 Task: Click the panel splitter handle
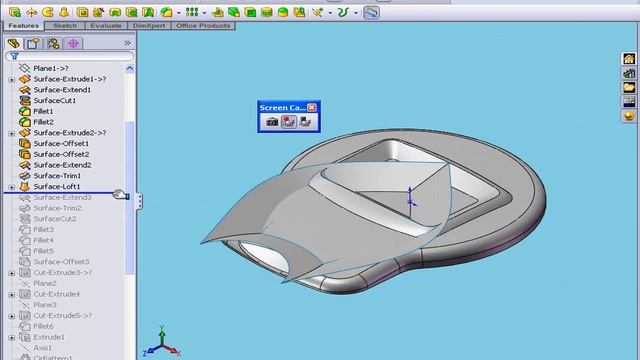click(139, 201)
